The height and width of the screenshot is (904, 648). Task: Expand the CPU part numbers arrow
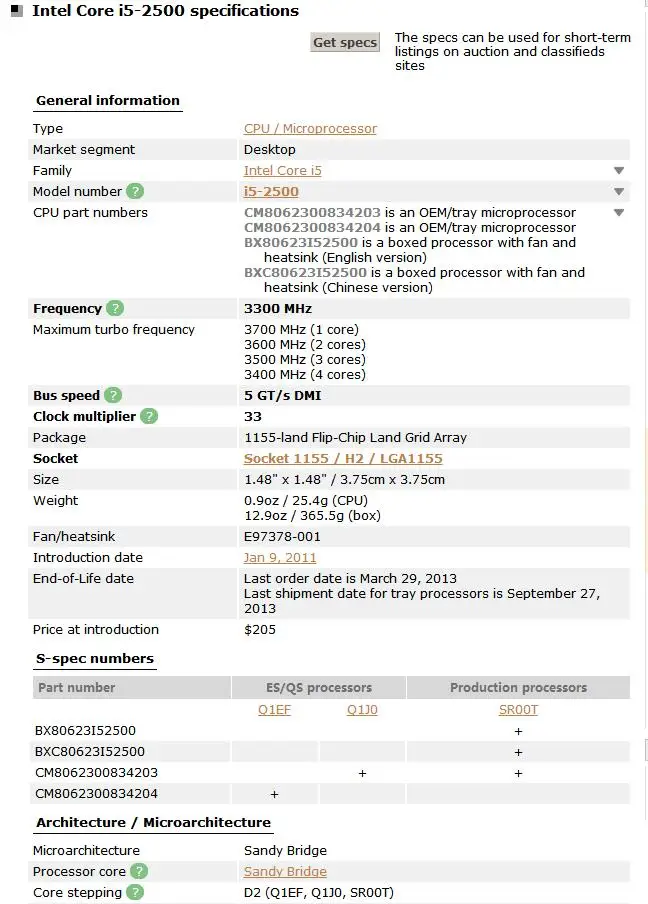(619, 213)
